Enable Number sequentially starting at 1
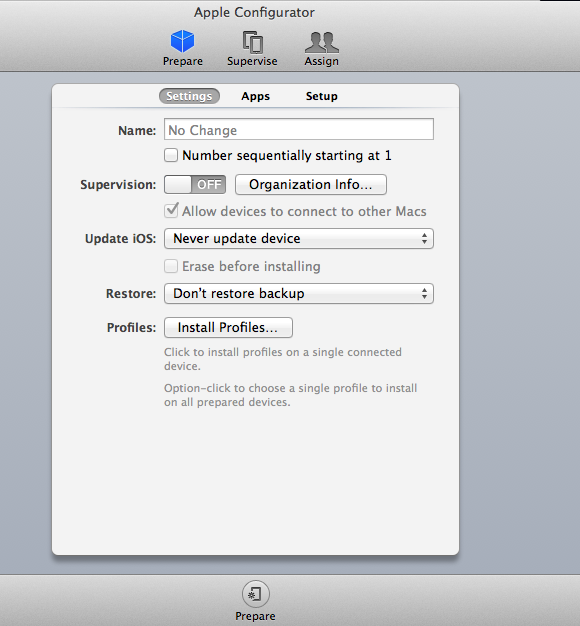 (x=171, y=155)
